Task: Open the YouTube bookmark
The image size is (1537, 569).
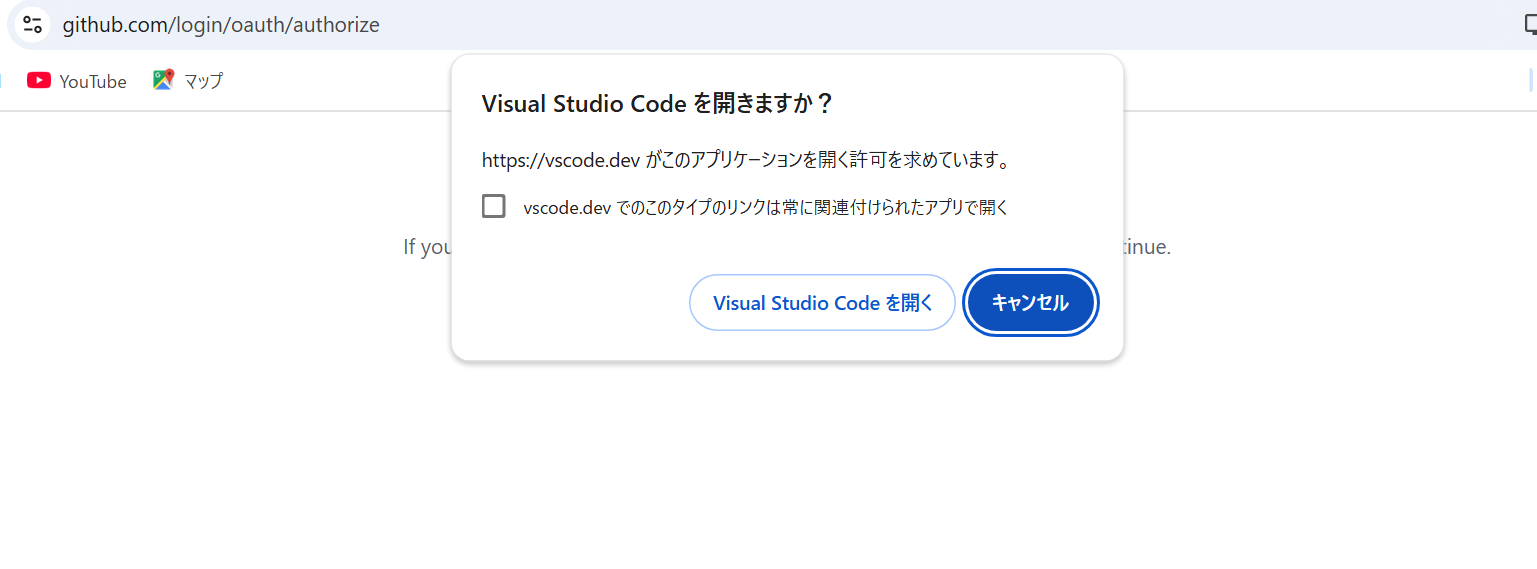Action: pyautogui.click(x=77, y=81)
